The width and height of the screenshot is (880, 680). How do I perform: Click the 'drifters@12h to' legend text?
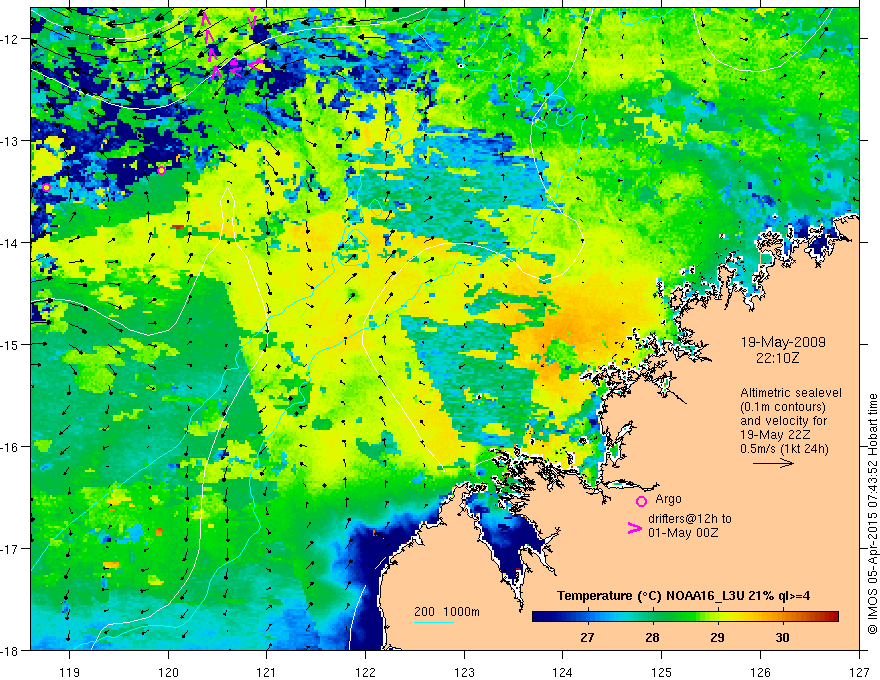(690, 519)
